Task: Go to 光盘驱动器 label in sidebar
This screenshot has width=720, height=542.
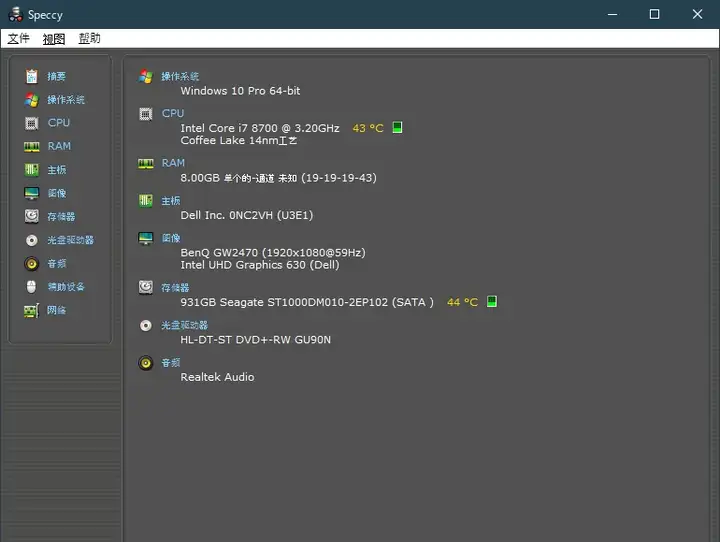Action: 70,240
